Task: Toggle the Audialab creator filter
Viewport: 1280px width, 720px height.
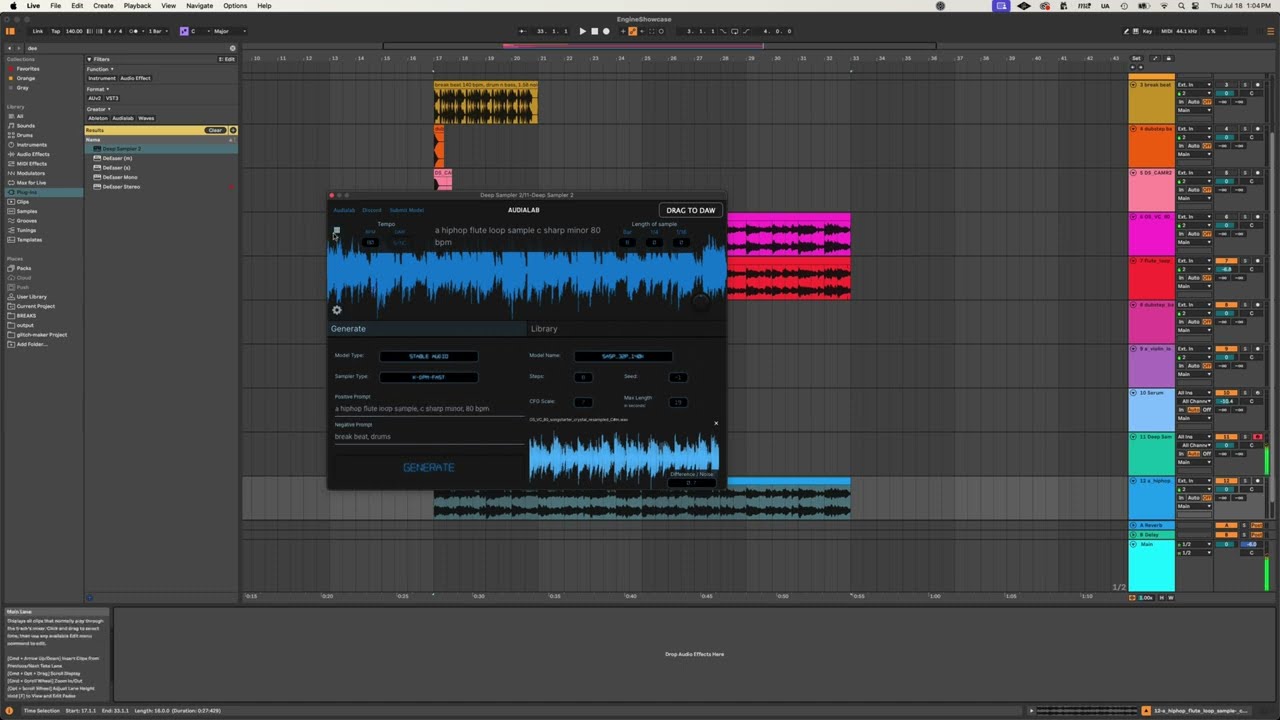Action: click(123, 118)
